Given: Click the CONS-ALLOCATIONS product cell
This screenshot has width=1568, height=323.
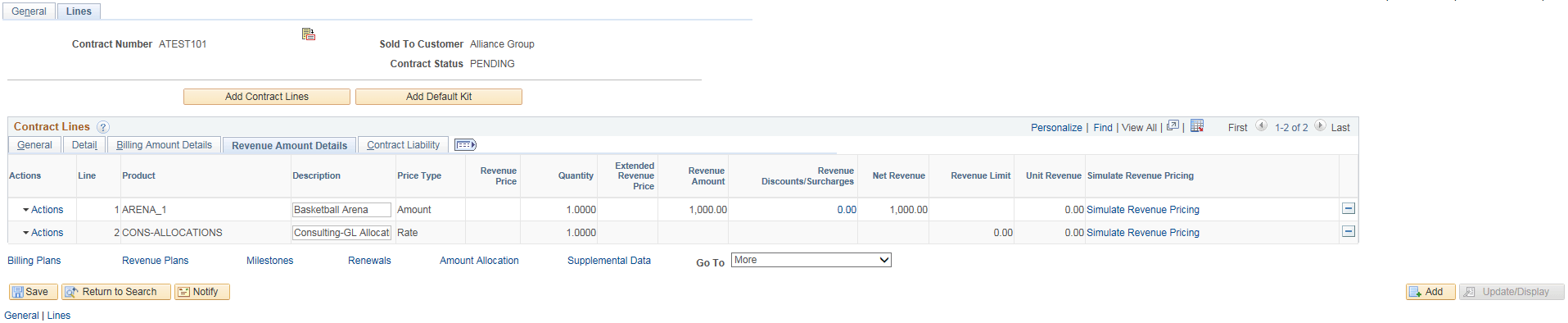Looking at the screenshot, I should pyautogui.click(x=172, y=233).
